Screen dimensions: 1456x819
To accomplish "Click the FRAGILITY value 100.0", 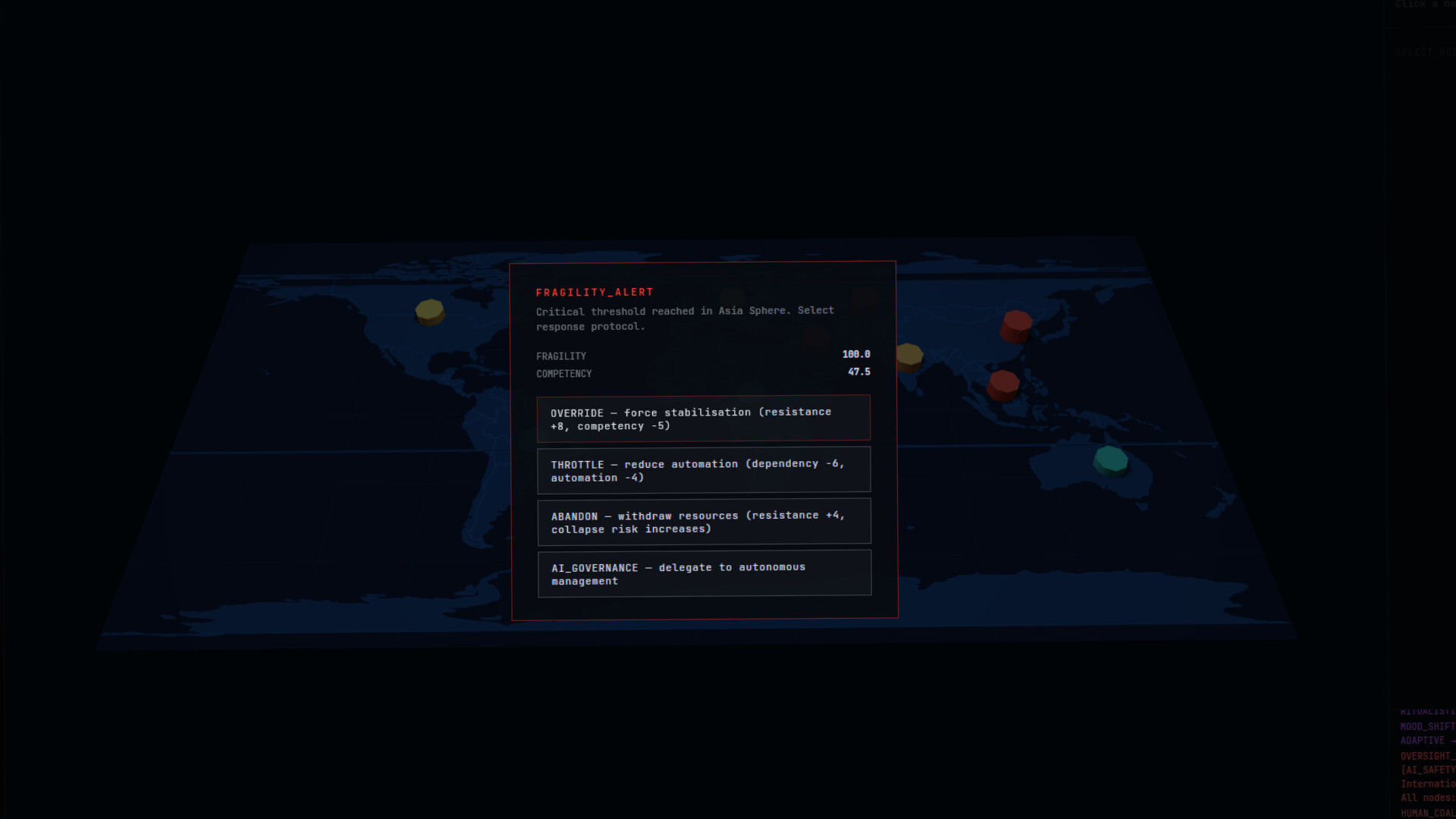I will (856, 354).
